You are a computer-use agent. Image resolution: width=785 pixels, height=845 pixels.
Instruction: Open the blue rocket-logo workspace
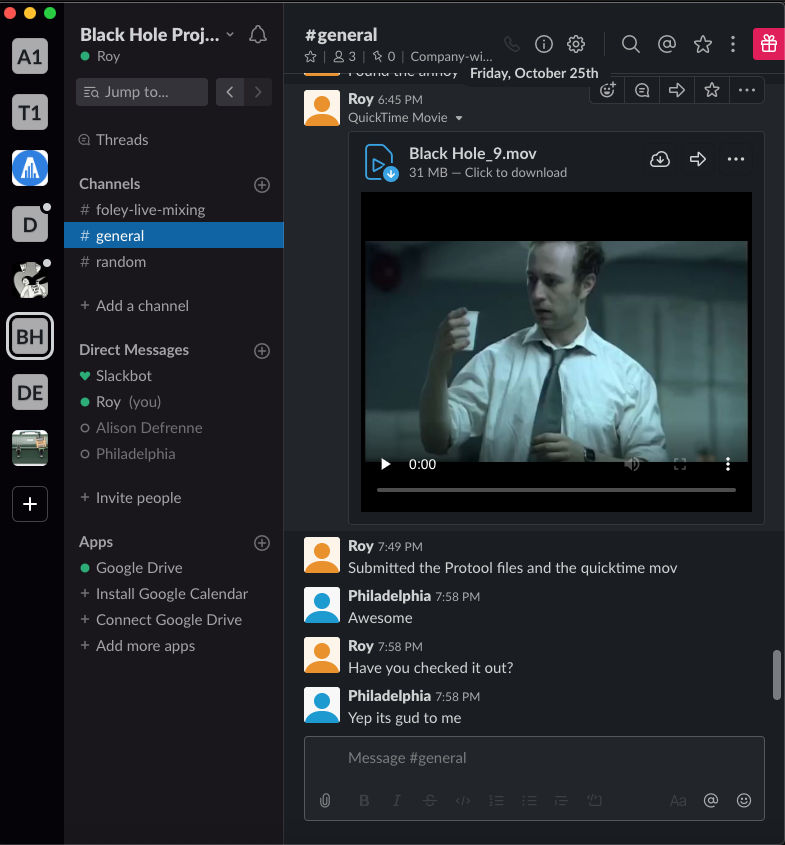[x=30, y=168]
